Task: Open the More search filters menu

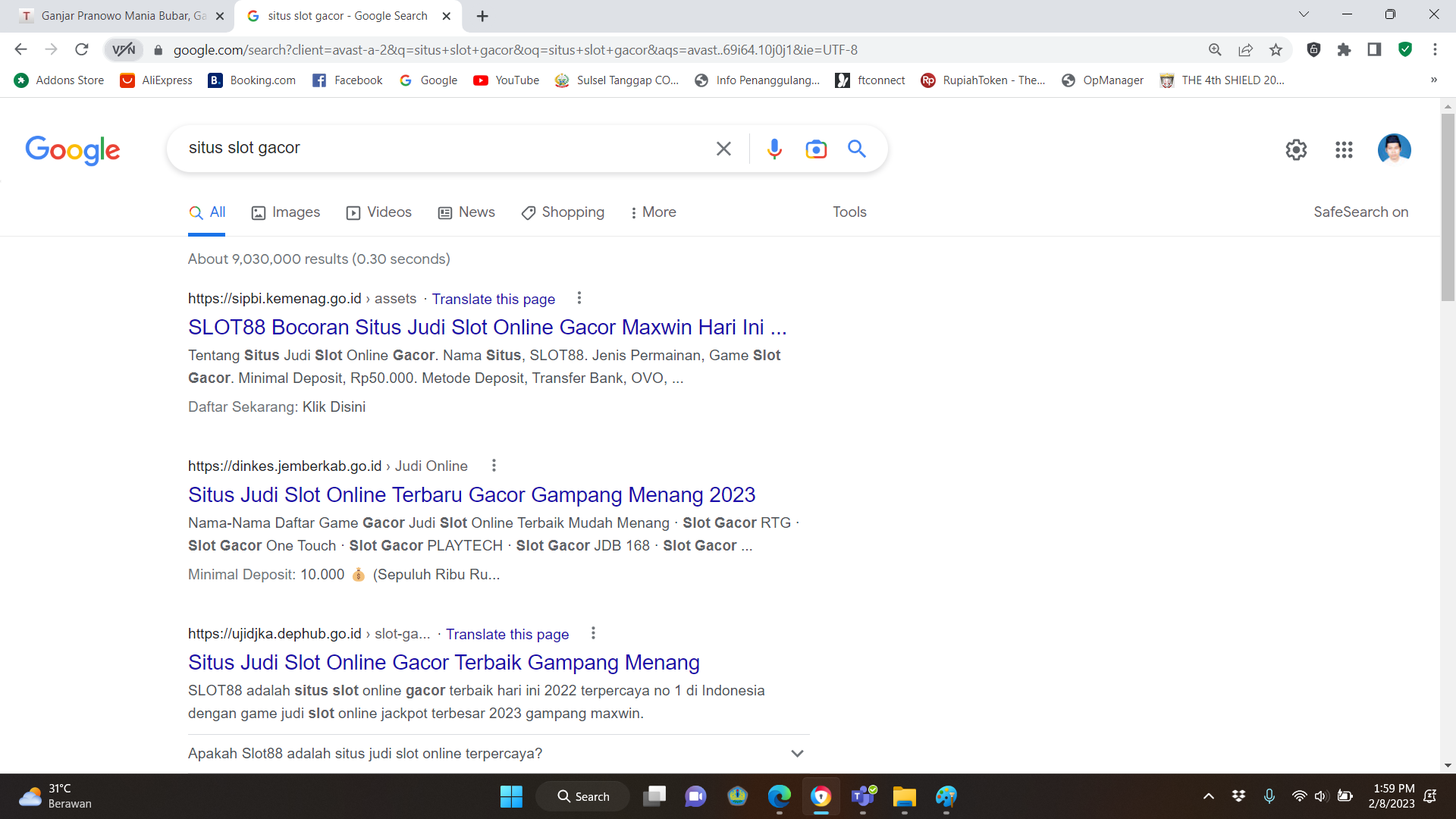Action: tap(652, 212)
